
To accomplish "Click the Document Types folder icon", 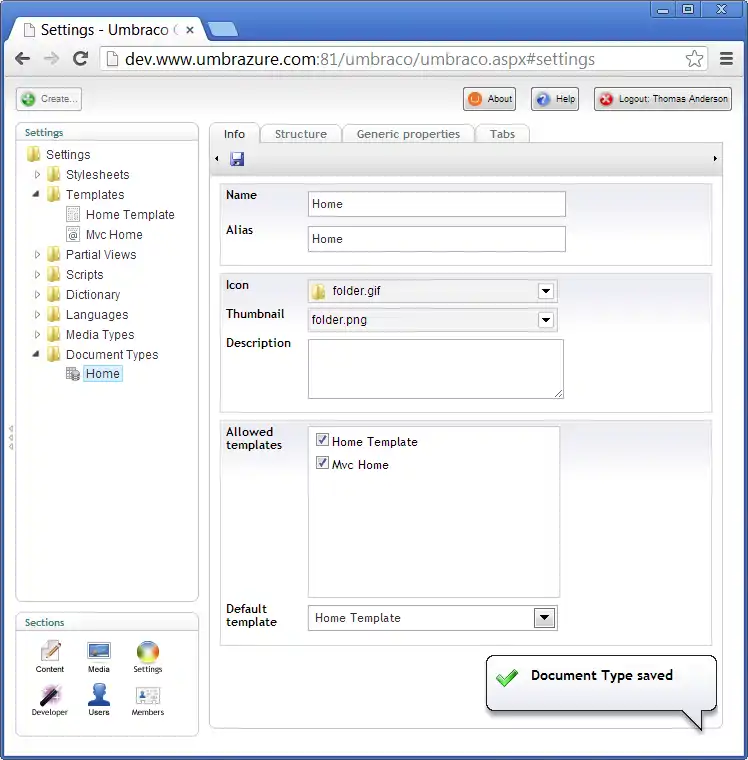I will pos(54,354).
